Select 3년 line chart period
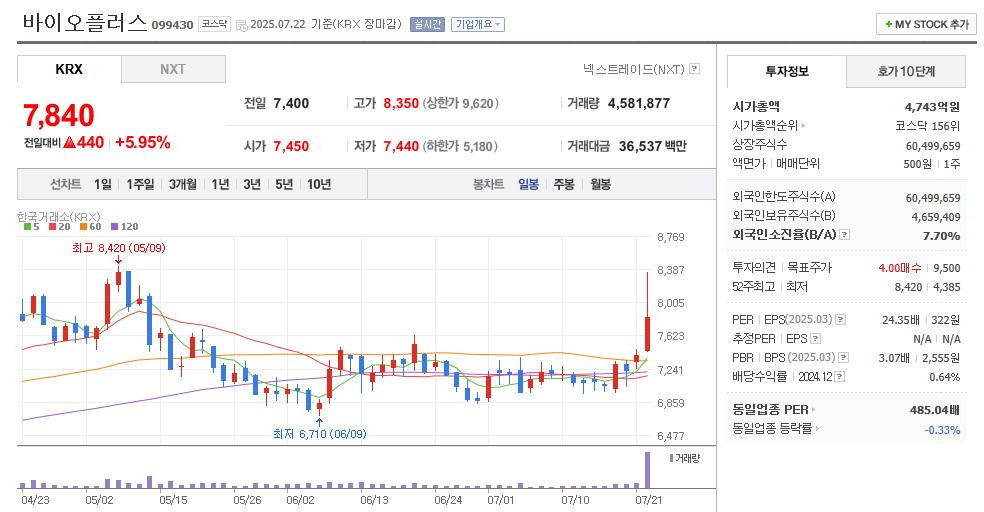The image size is (984, 512). pyautogui.click(x=252, y=184)
